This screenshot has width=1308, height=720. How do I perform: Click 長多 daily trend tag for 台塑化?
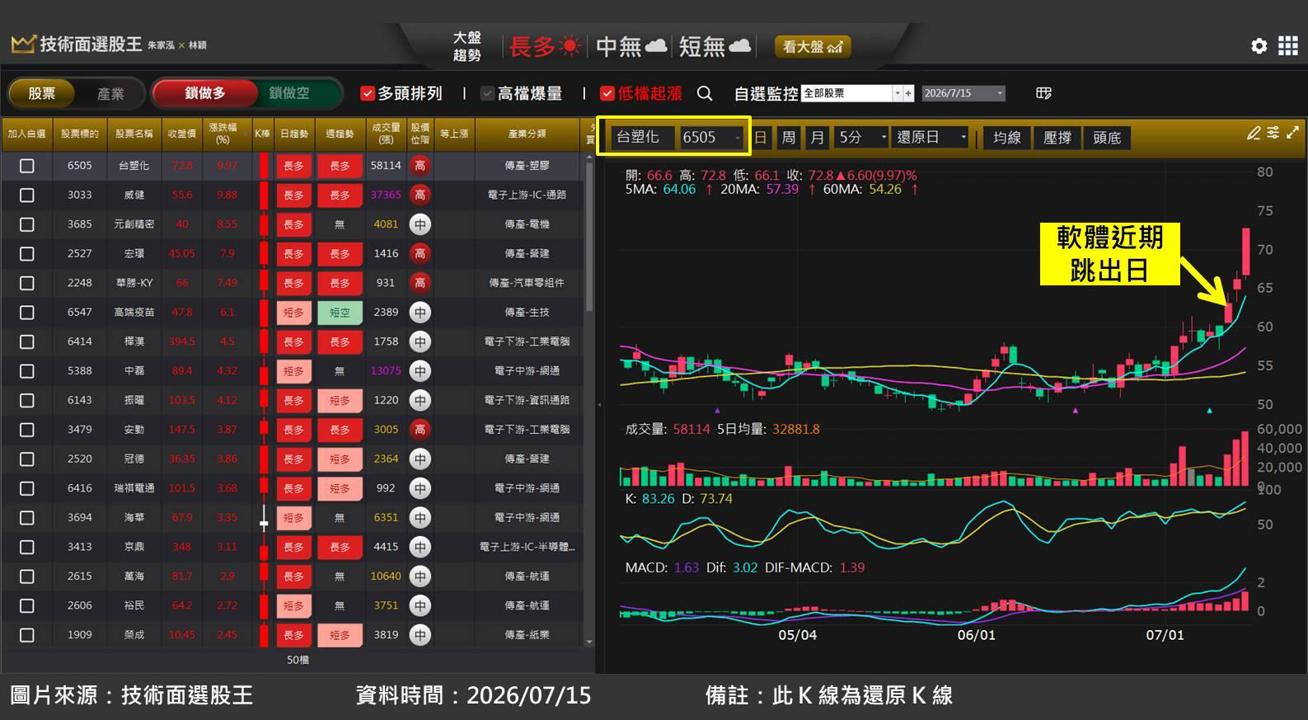pos(294,165)
